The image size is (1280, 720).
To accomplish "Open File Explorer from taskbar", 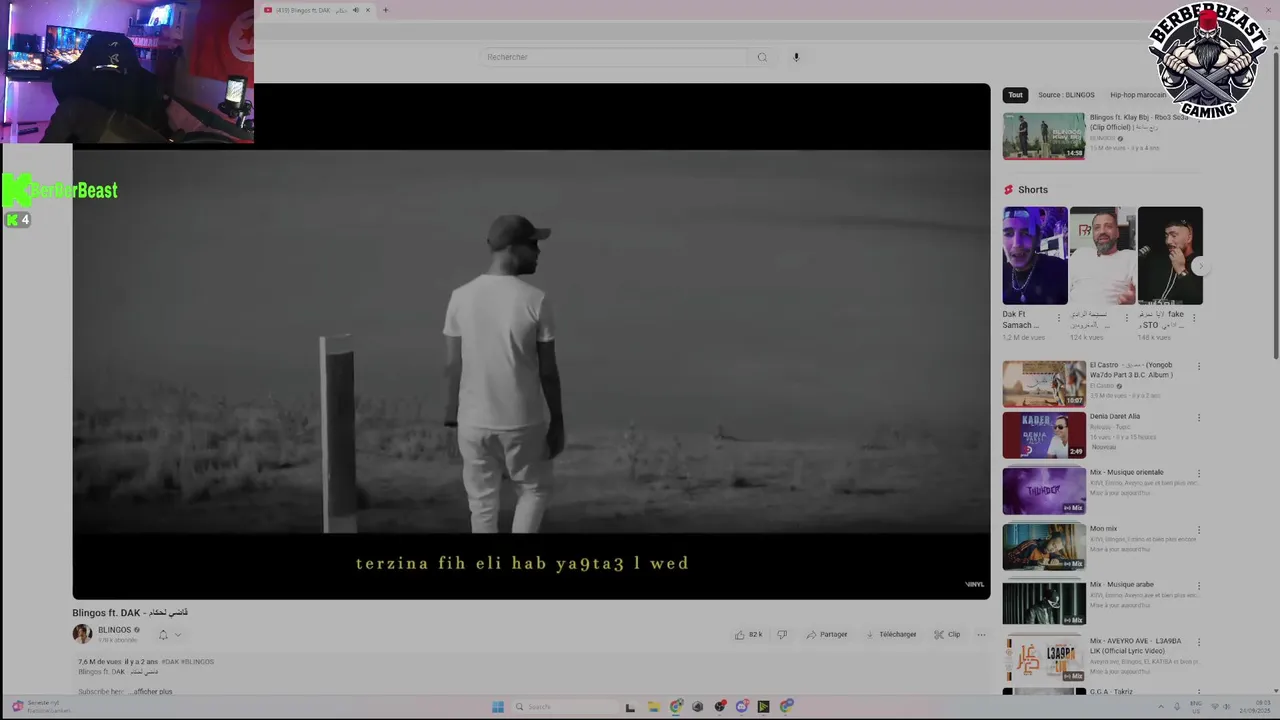I will [x=653, y=707].
